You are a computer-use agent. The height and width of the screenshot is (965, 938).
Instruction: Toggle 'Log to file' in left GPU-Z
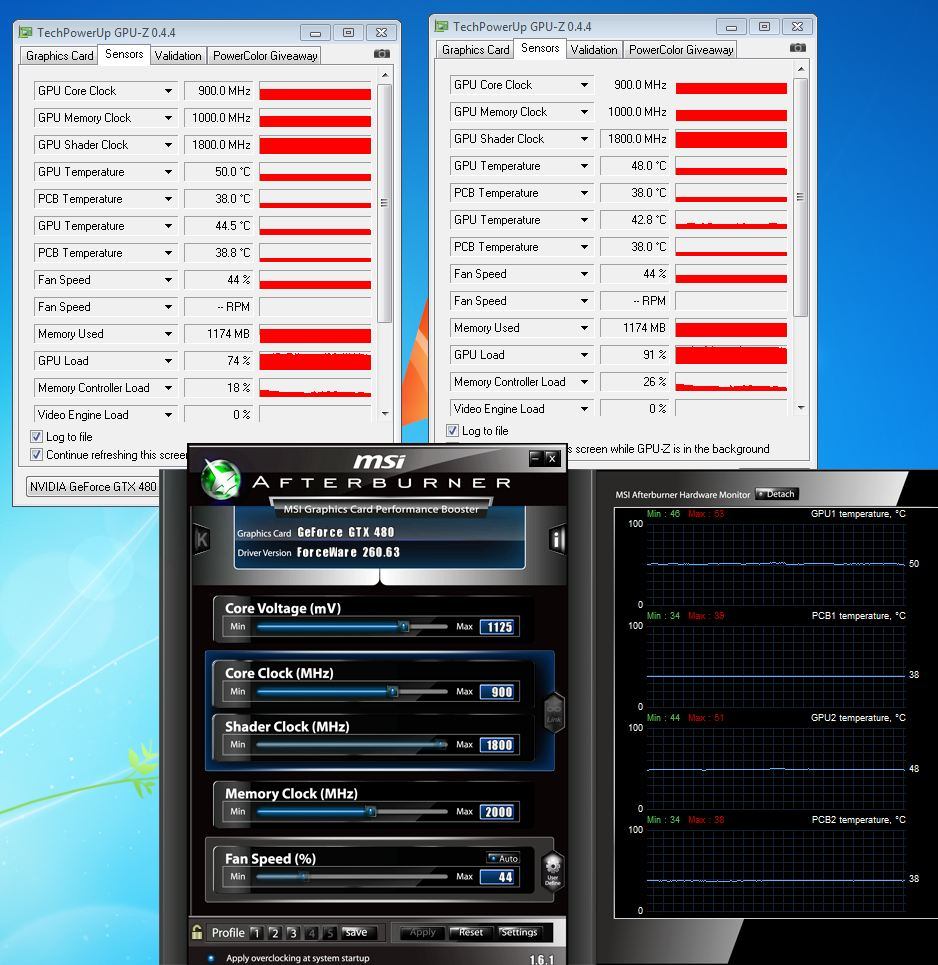coord(36,436)
